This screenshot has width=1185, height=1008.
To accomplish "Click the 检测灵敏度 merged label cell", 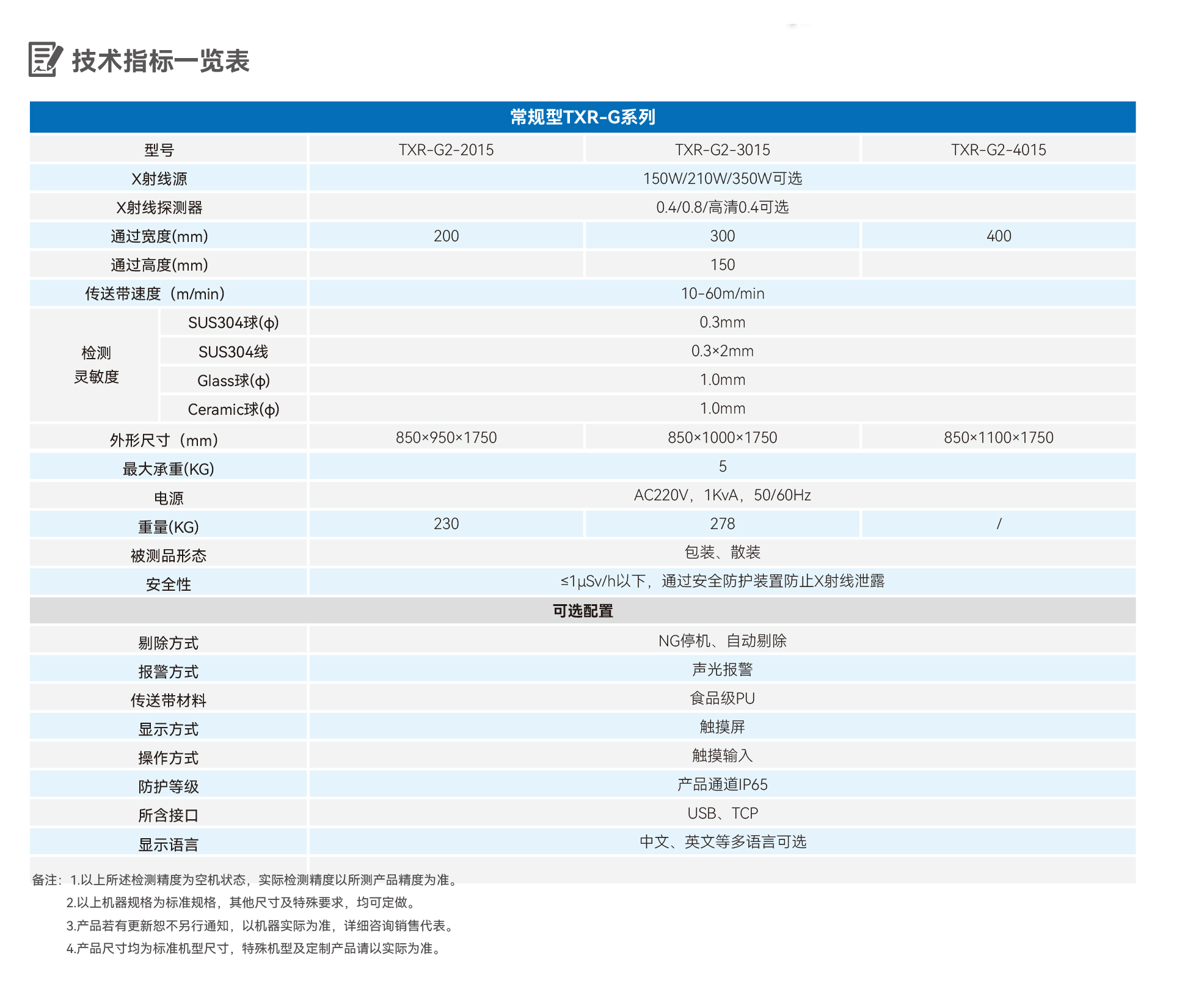I will tap(96, 365).
